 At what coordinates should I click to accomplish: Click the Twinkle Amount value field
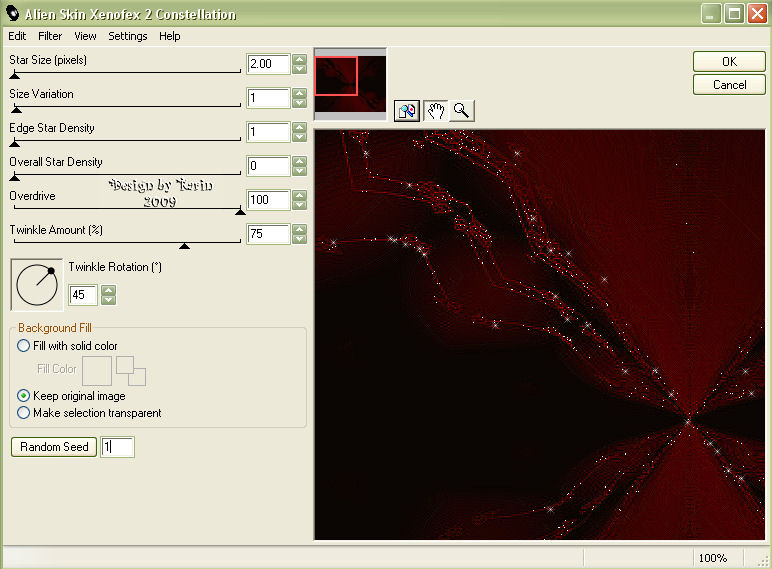268,234
